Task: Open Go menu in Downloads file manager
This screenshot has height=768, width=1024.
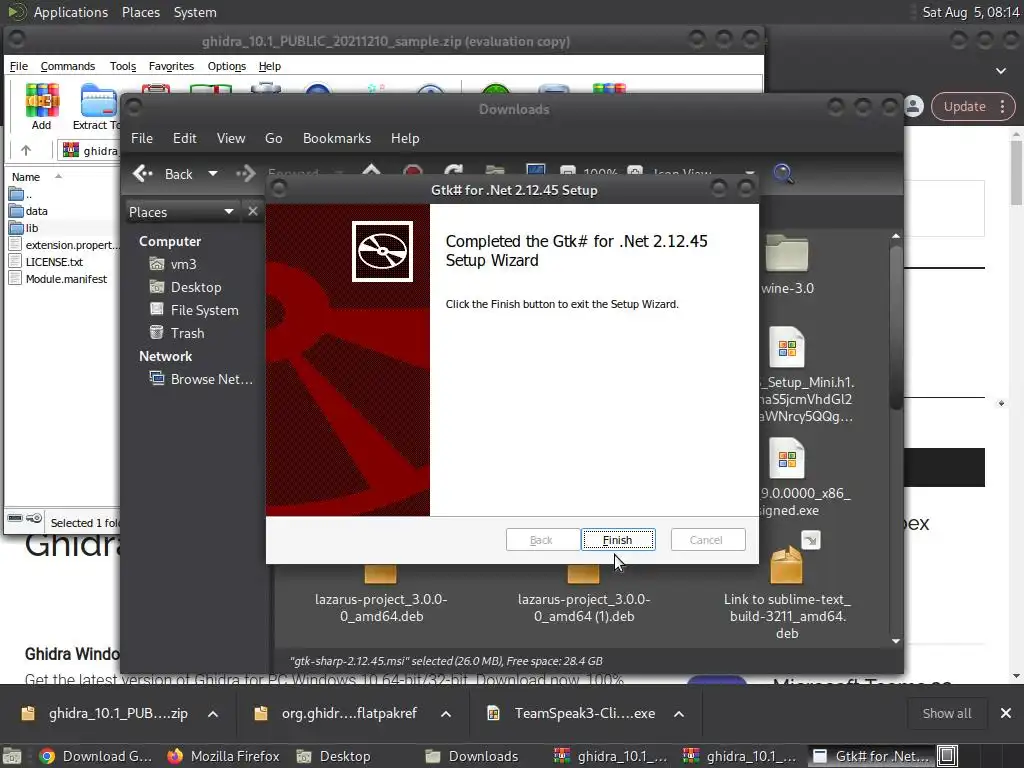Action: coord(274,138)
